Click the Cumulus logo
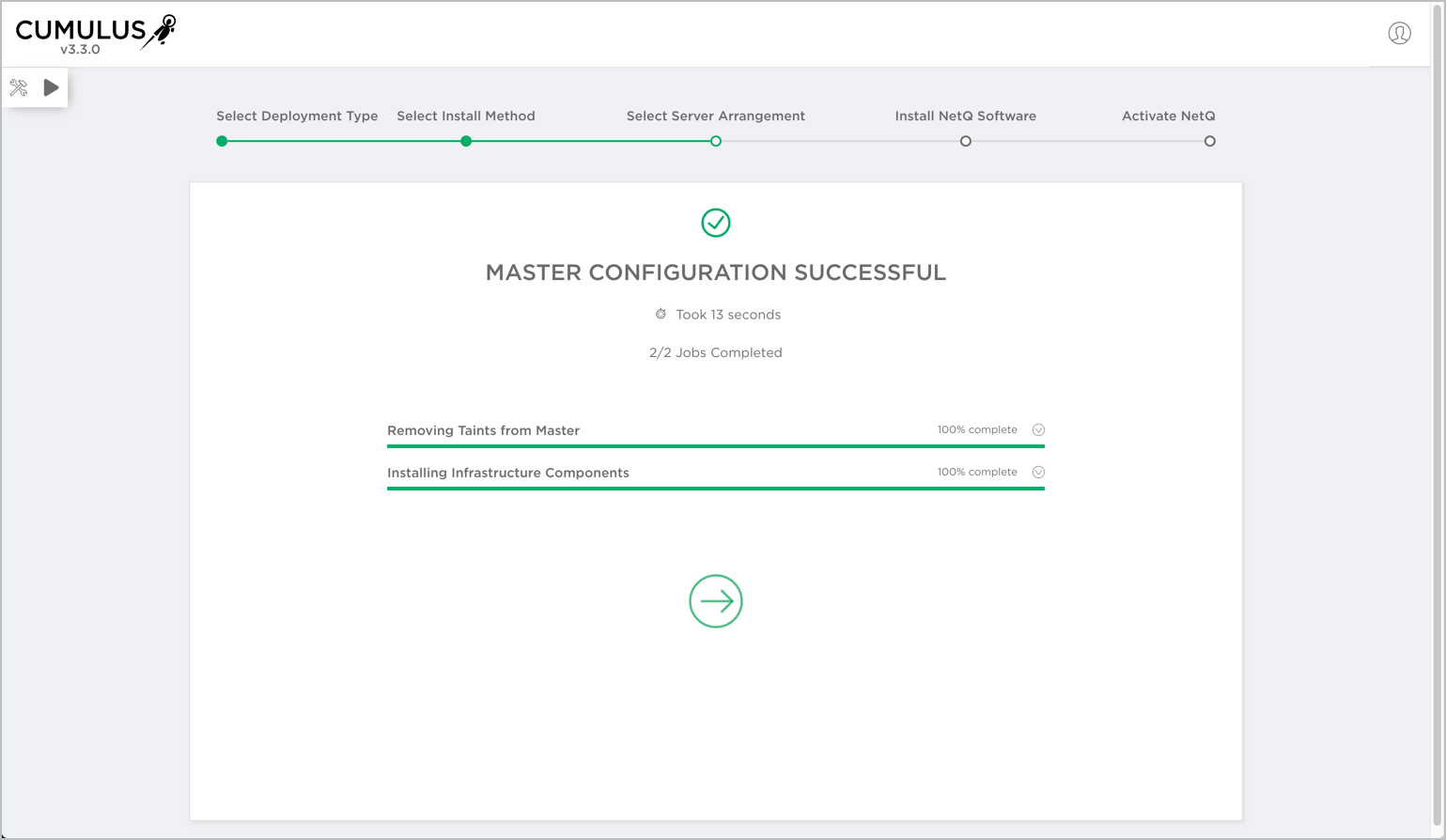This screenshot has width=1446, height=840. [95, 35]
